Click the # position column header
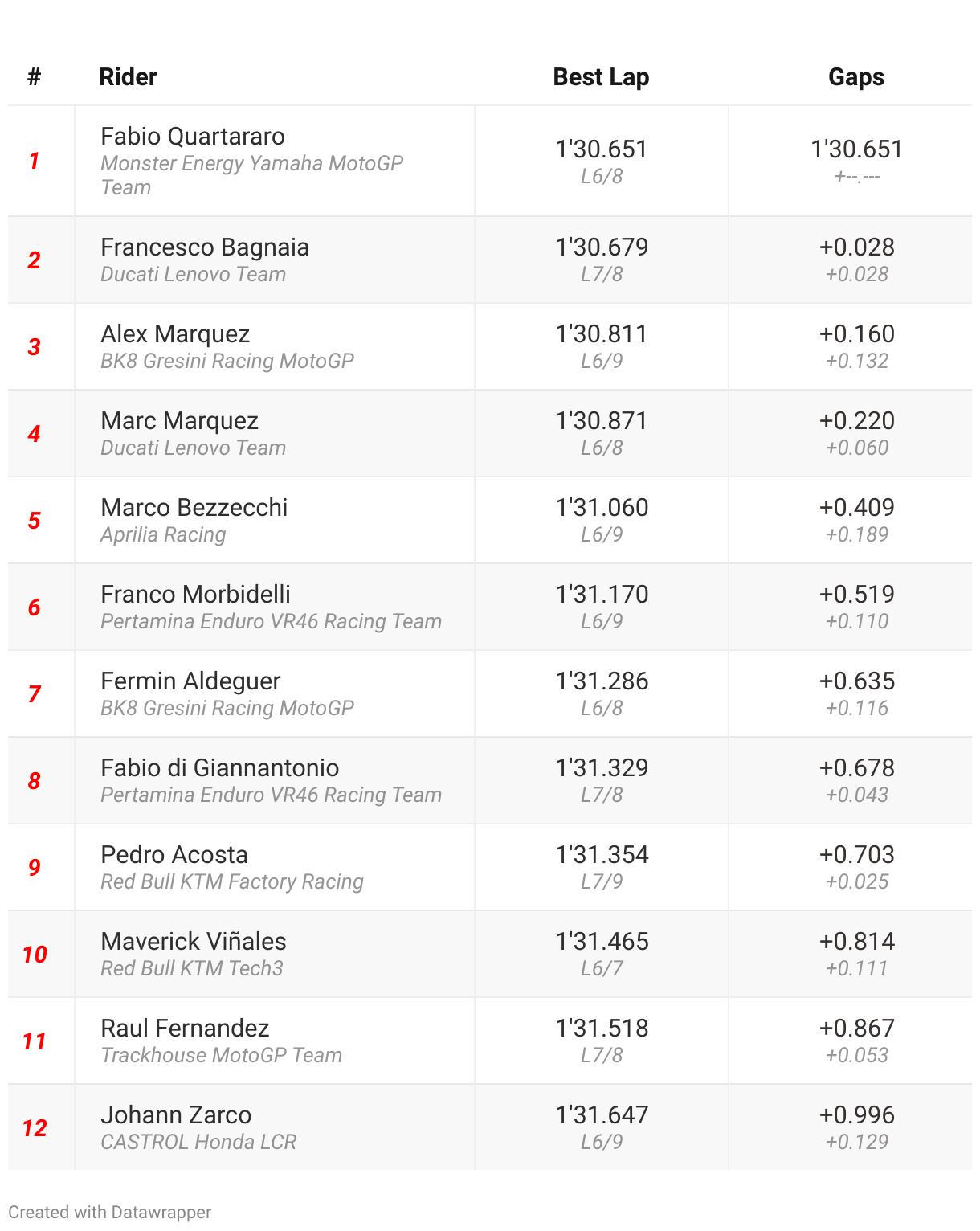 point(34,77)
